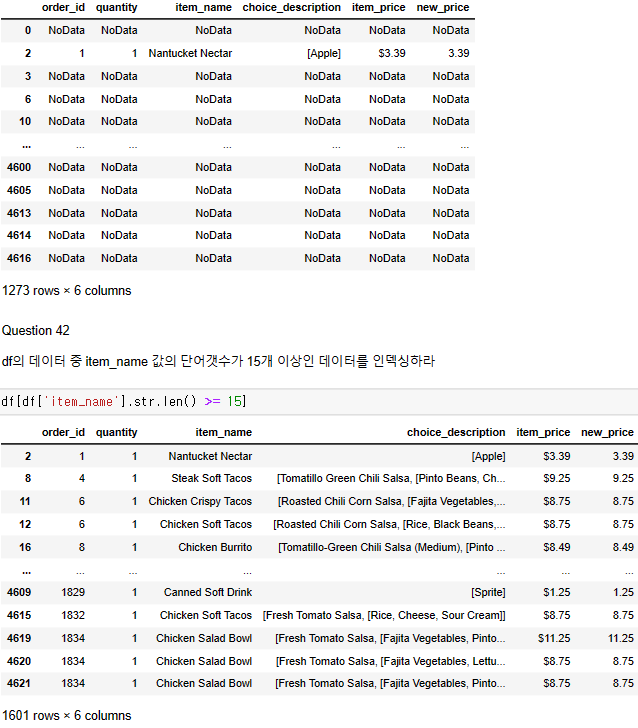Viewport: 638px width, 728px height.
Task: Click row index 4609 in the bottom table
Action: pos(19,592)
